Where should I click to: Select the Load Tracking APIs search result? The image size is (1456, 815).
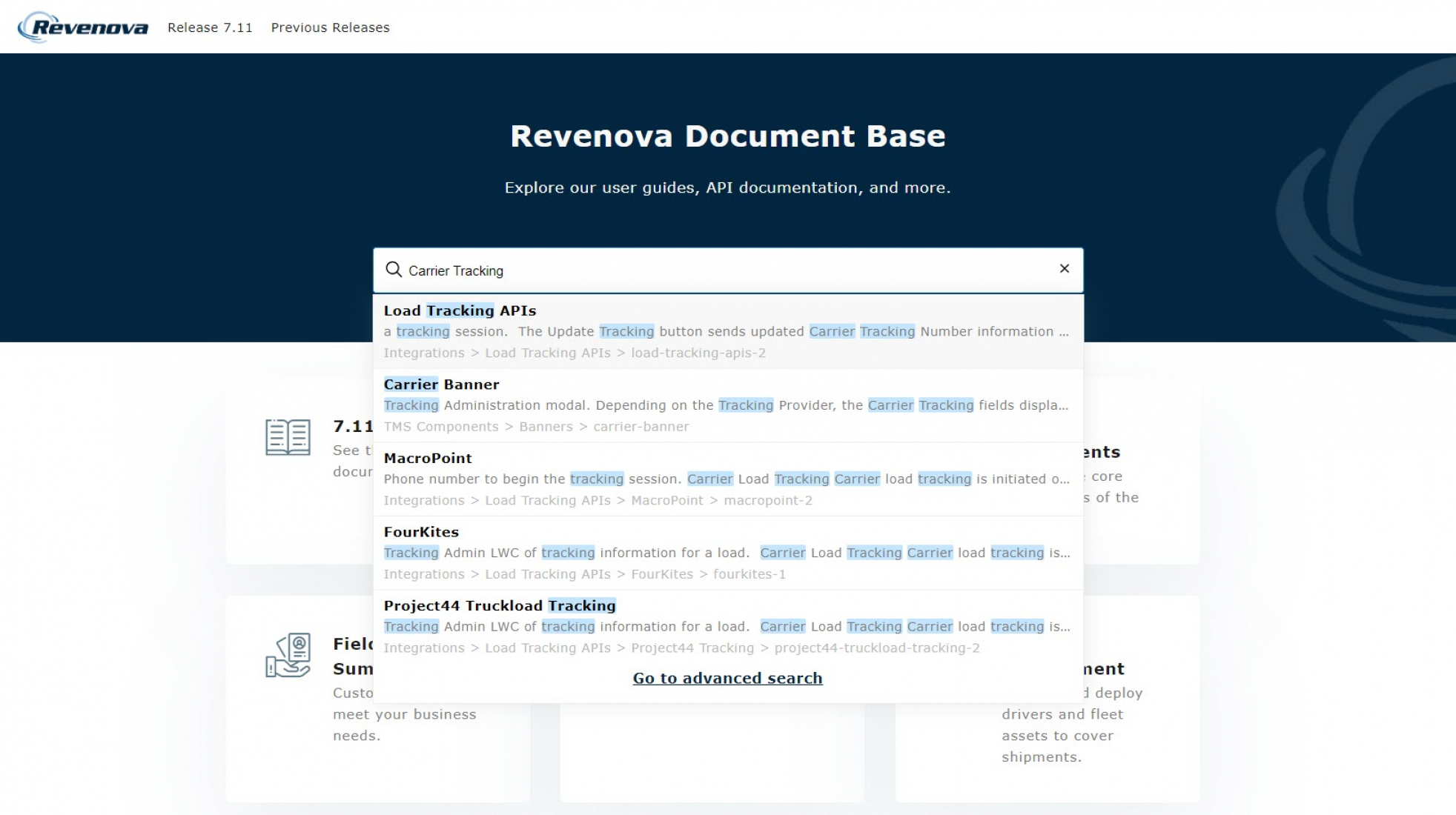point(460,310)
